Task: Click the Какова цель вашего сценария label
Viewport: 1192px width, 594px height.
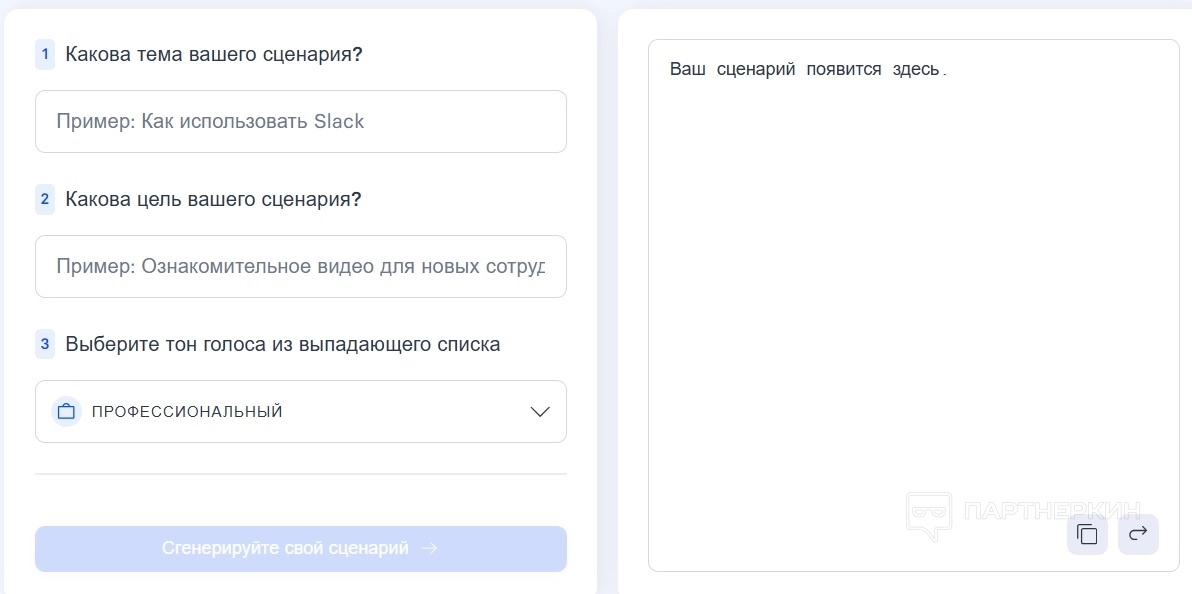Action: pyautogui.click(x=213, y=199)
